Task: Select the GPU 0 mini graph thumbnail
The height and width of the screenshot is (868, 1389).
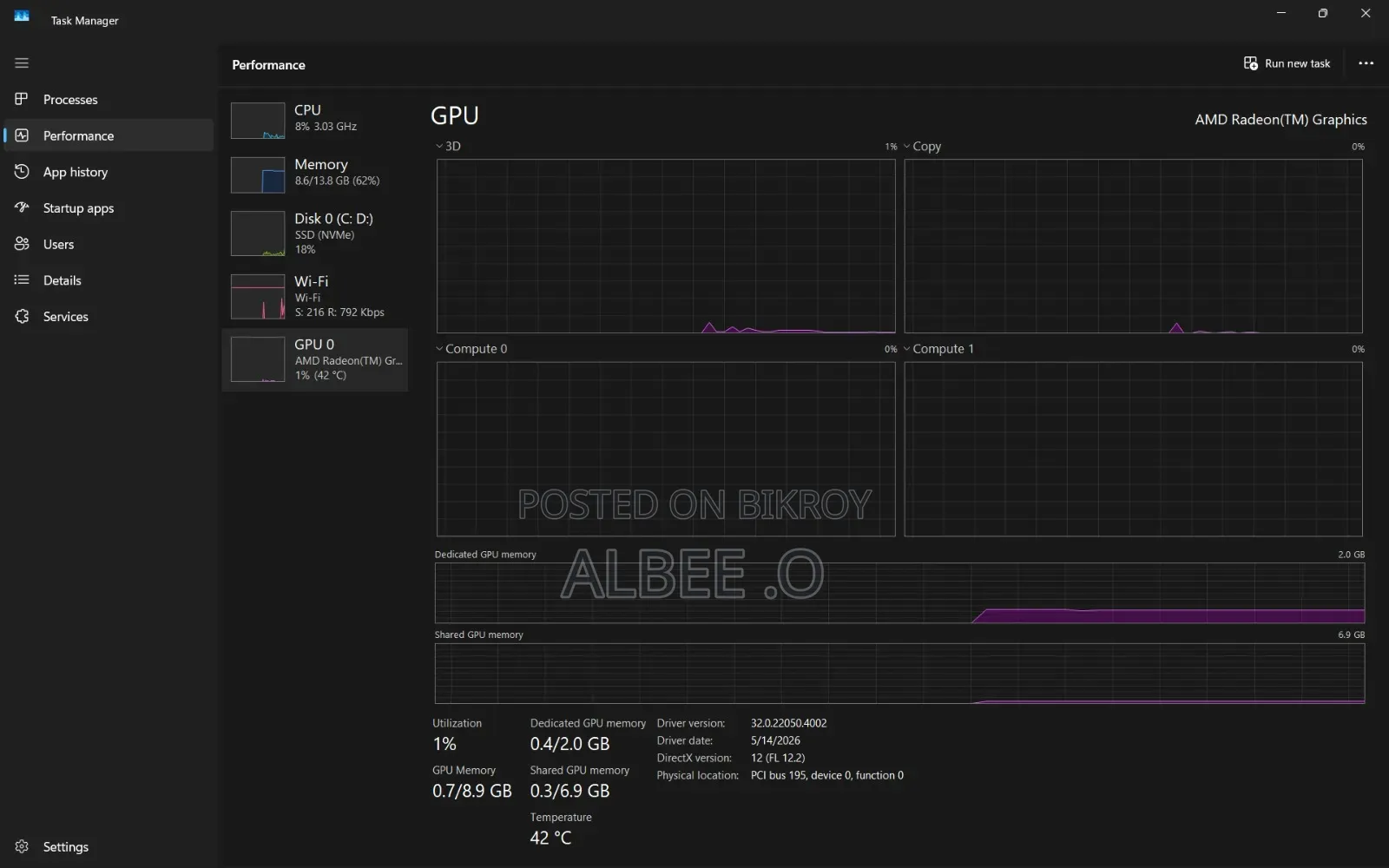Action: click(258, 359)
